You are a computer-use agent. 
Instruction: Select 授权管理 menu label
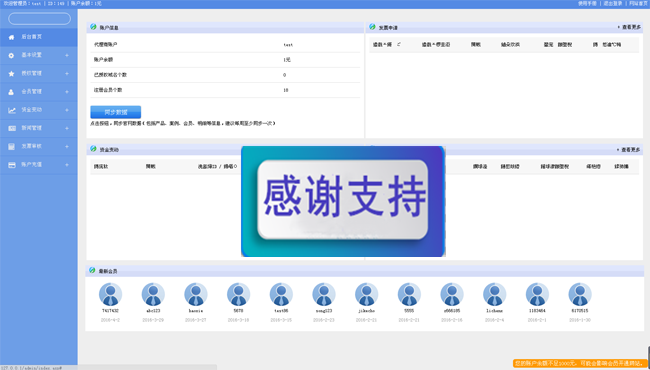click(x=32, y=73)
